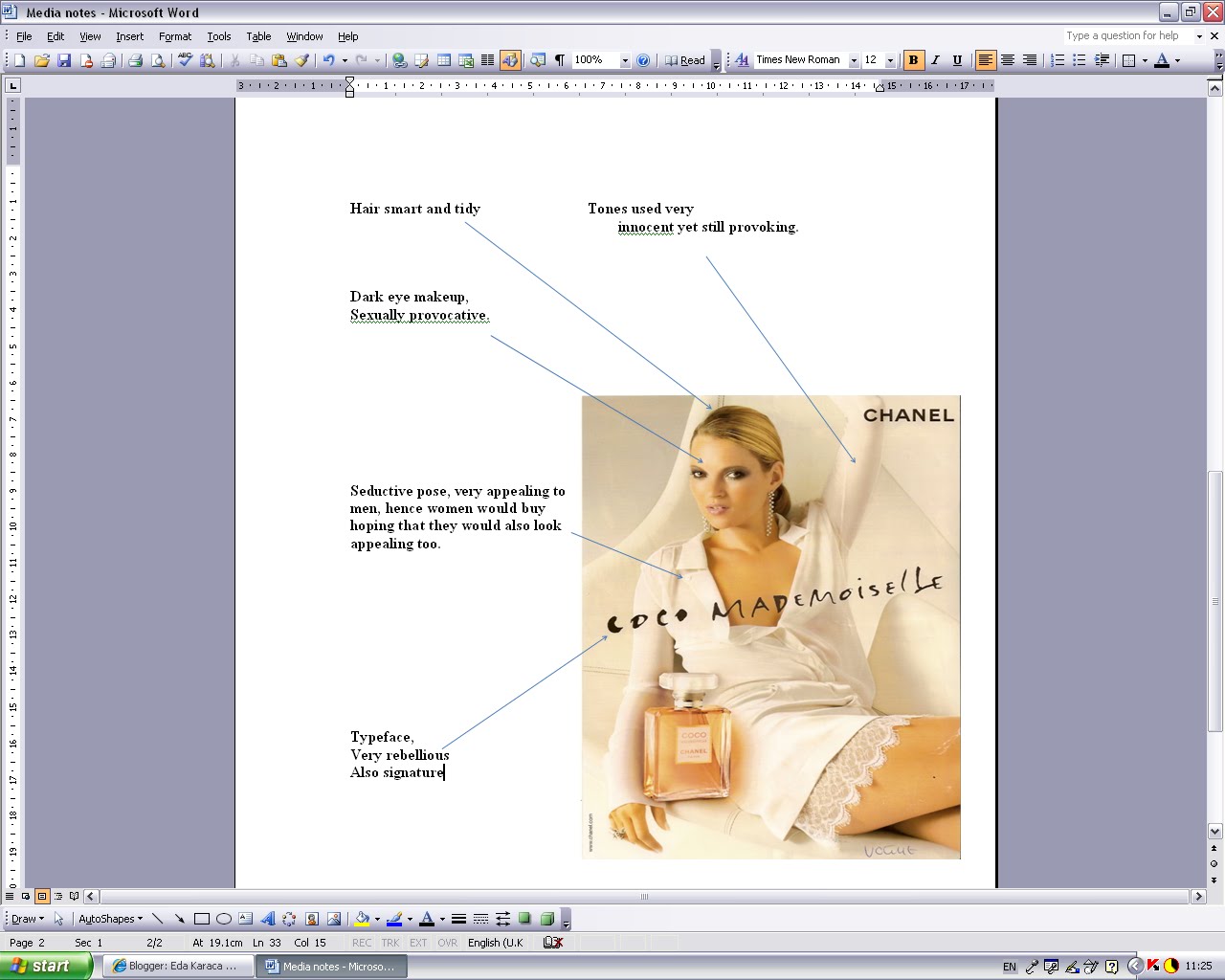Align text left
Screen dimensions: 1225x980
(x=985, y=60)
